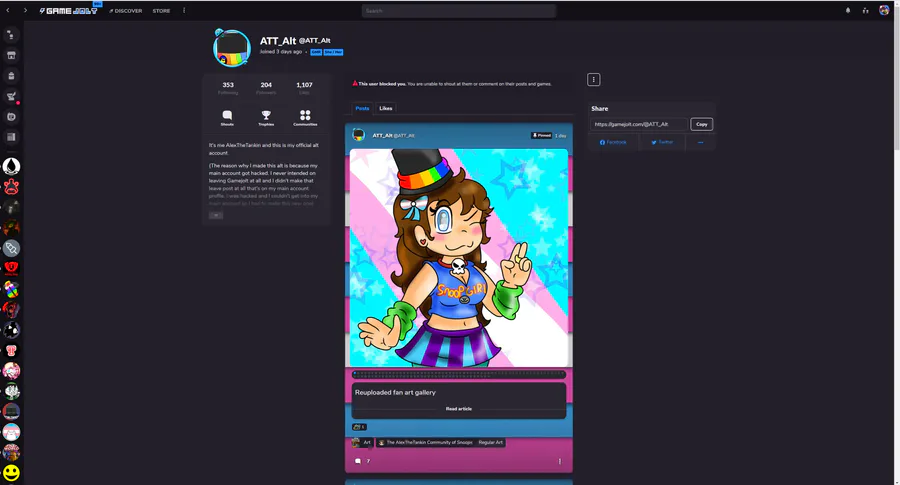Open the Trophies section
The height and width of the screenshot is (485, 900).
point(266,118)
